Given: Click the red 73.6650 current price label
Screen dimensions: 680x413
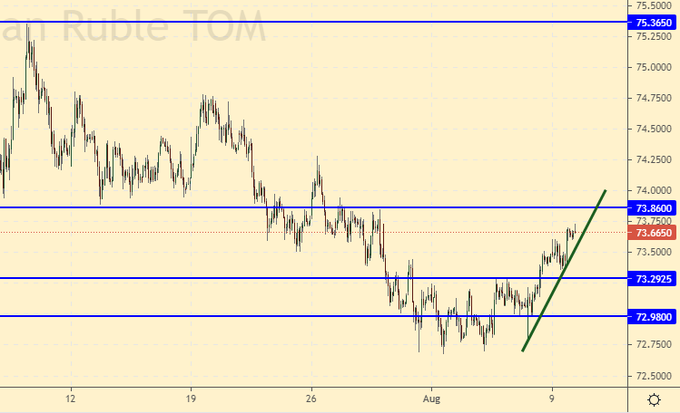Looking at the screenshot, I should [653, 232].
